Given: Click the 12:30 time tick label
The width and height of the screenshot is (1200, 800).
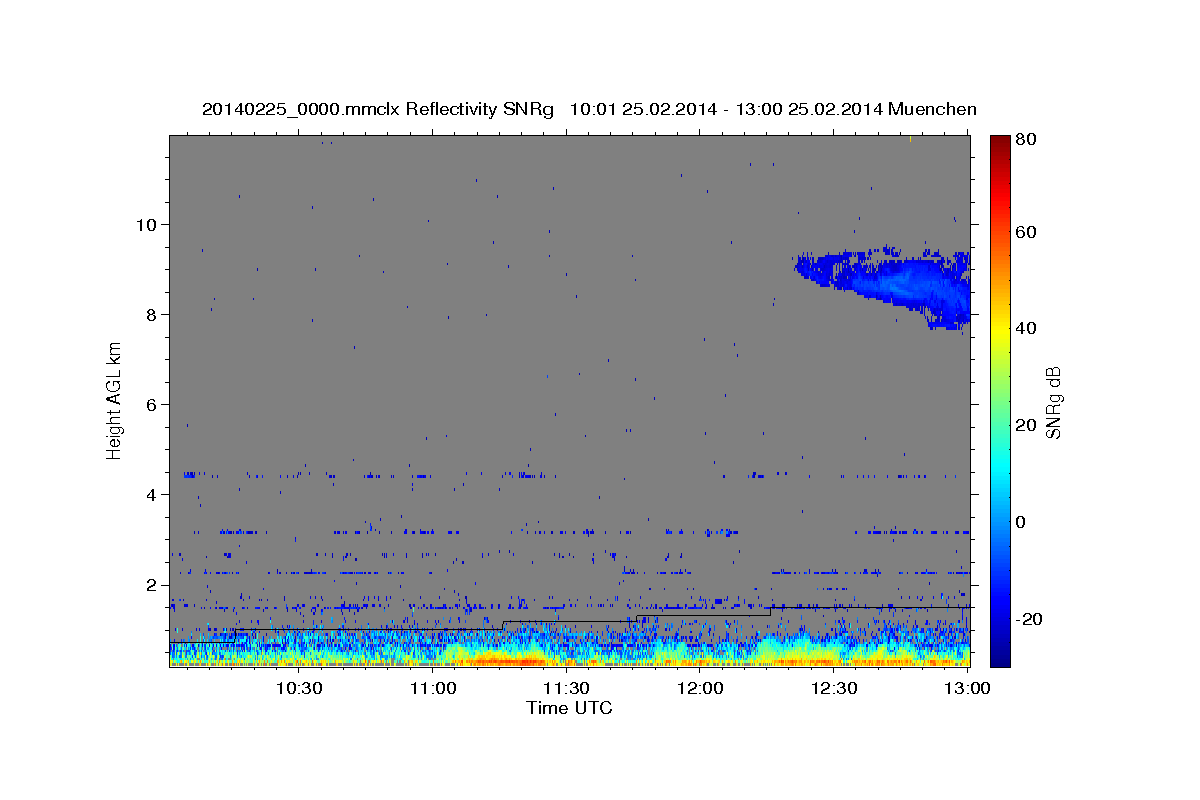Looking at the screenshot, I should pos(834,688).
